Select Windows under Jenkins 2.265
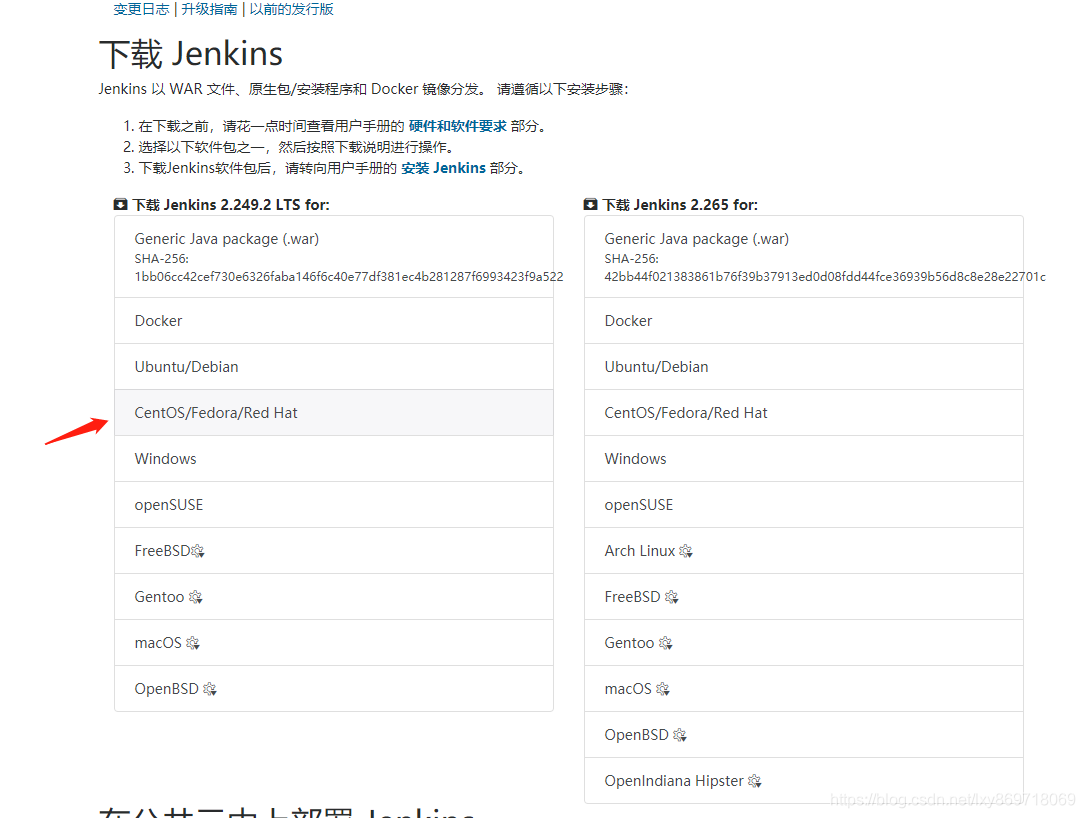 pyautogui.click(x=804, y=459)
